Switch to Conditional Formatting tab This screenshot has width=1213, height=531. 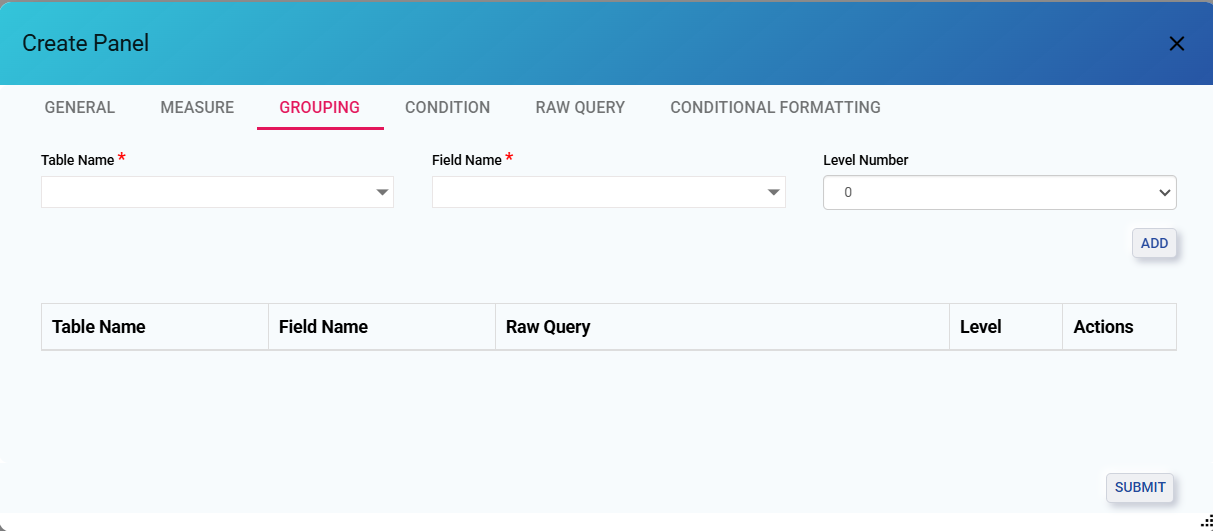tap(775, 107)
